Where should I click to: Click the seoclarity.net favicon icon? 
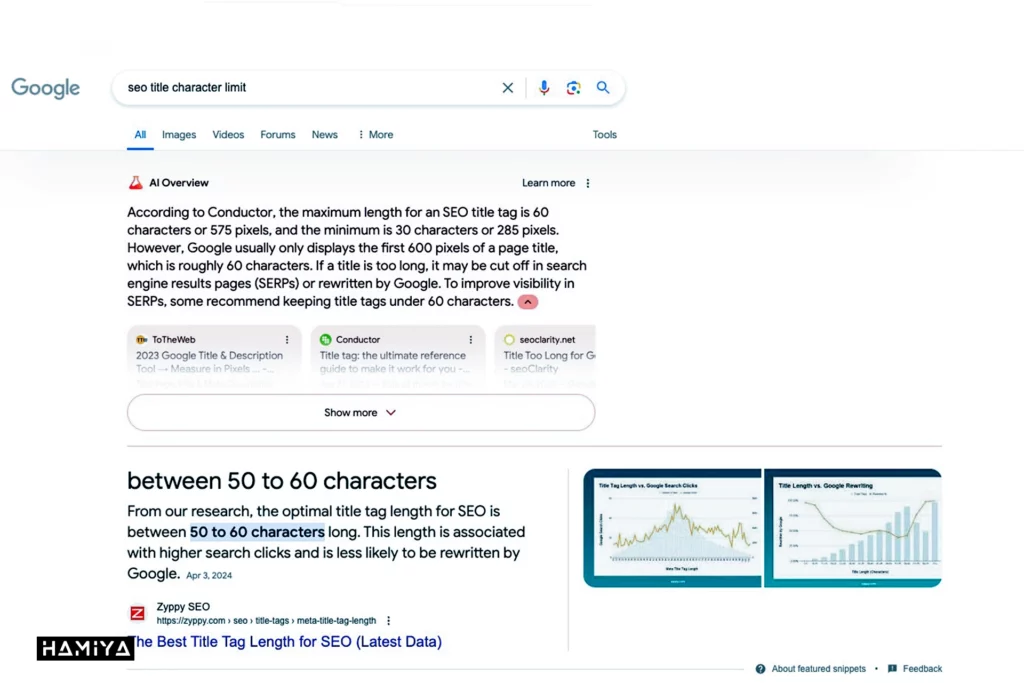(x=509, y=340)
